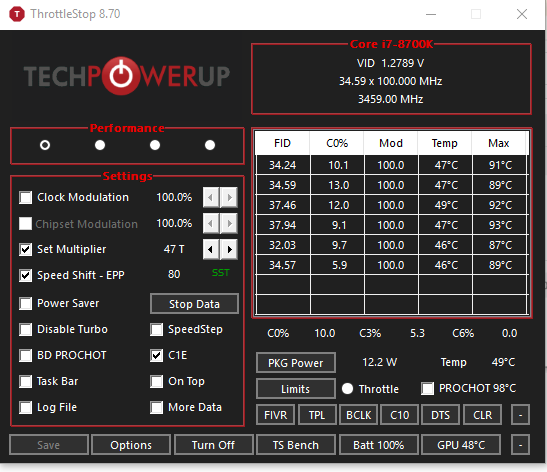Click the Turn Off button
This screenshot has width=547, height=472.
pos(213,445)
